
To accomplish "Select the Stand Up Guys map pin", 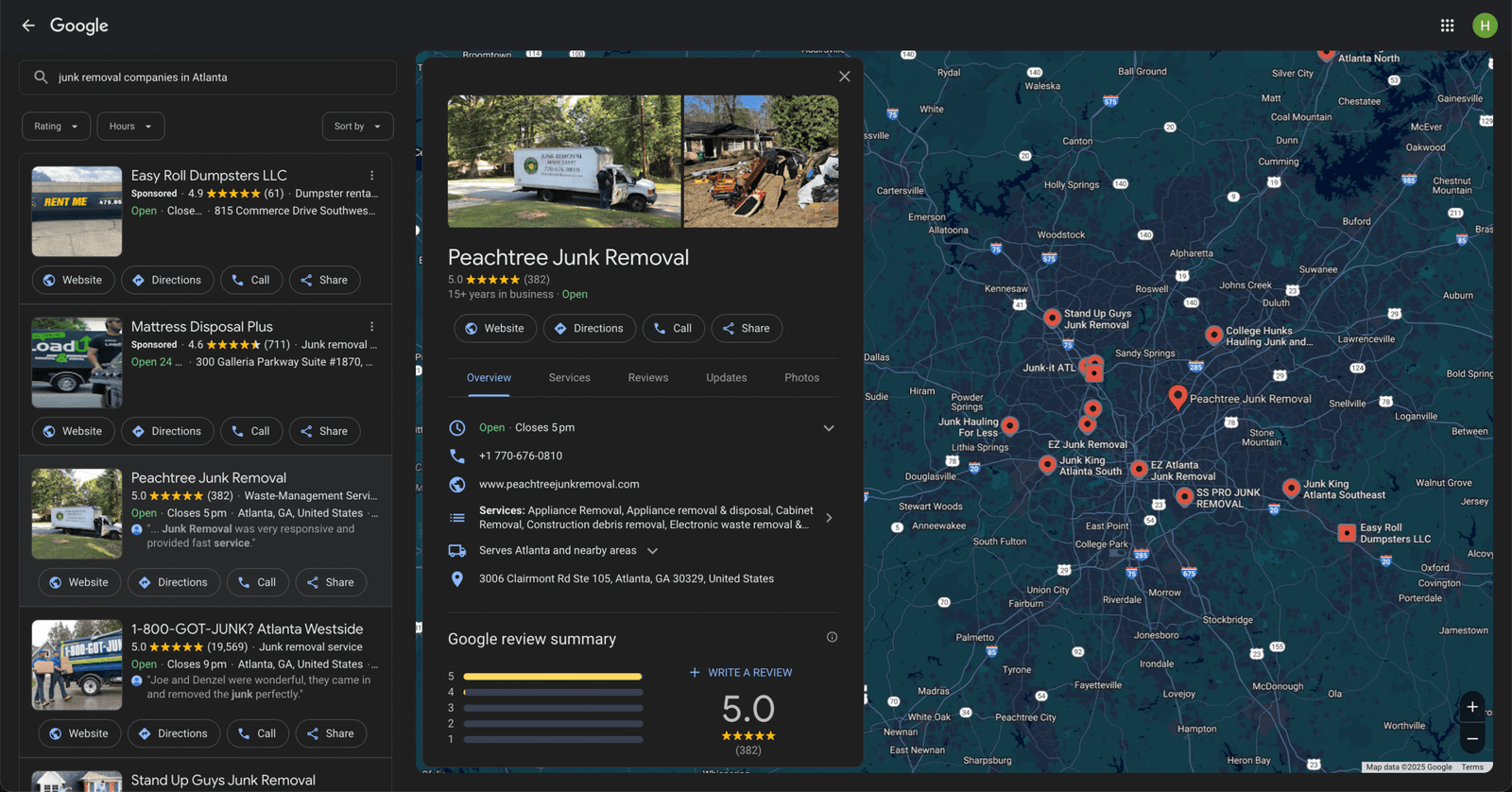I will click(1052, 318).
